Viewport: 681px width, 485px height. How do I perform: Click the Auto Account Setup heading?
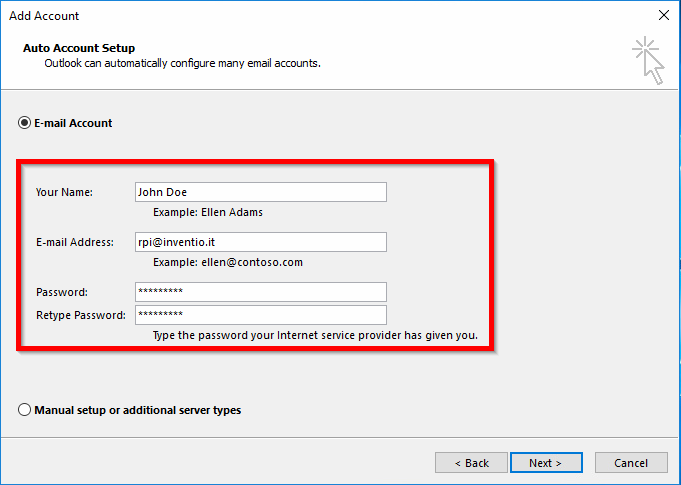tap(78, 48)
